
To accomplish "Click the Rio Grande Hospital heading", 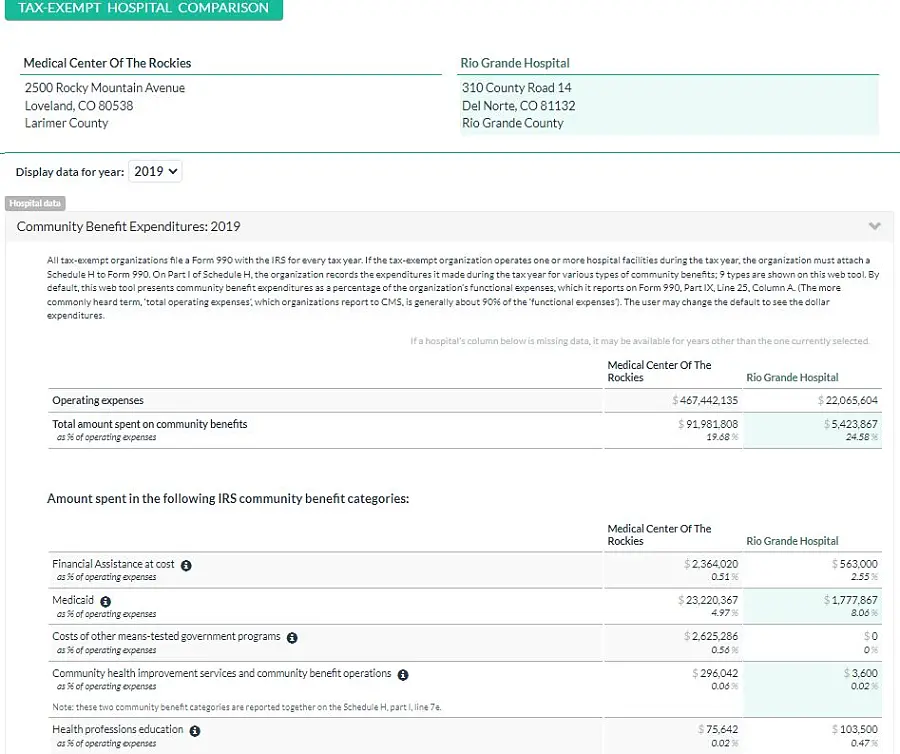I will pos(515,63).
